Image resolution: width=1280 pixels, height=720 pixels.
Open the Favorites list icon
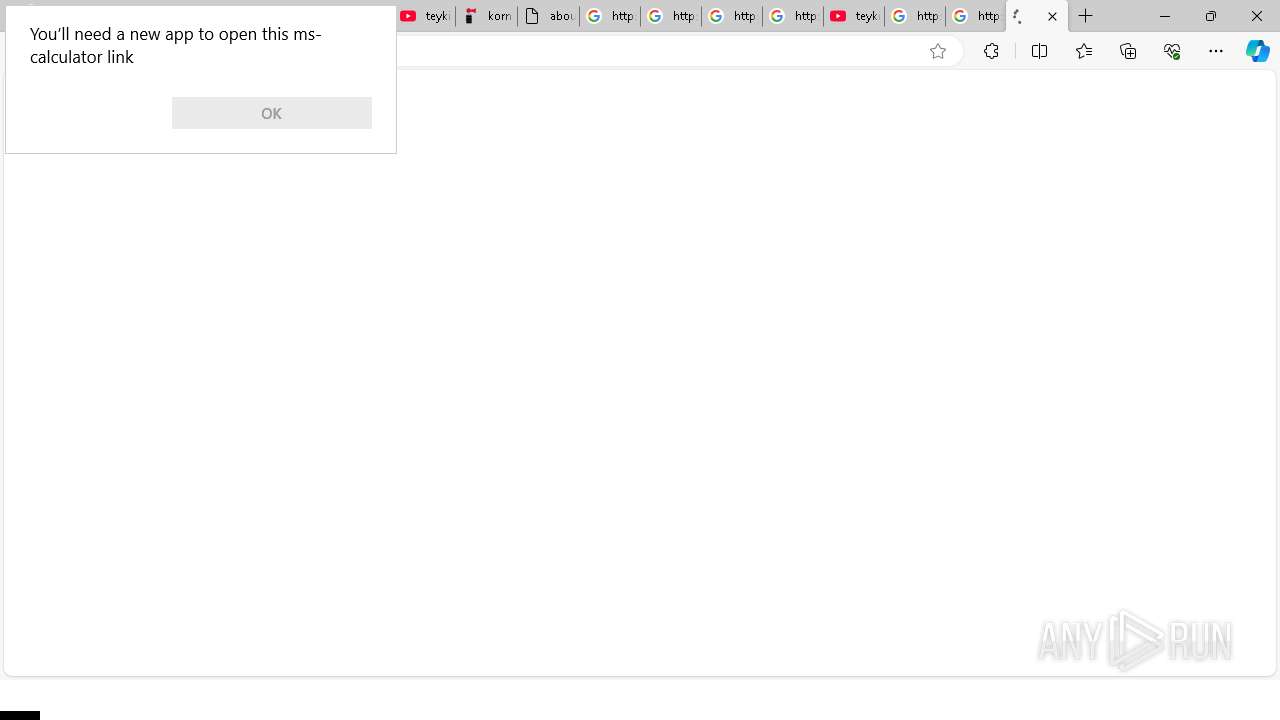[x=1084, y=51]
